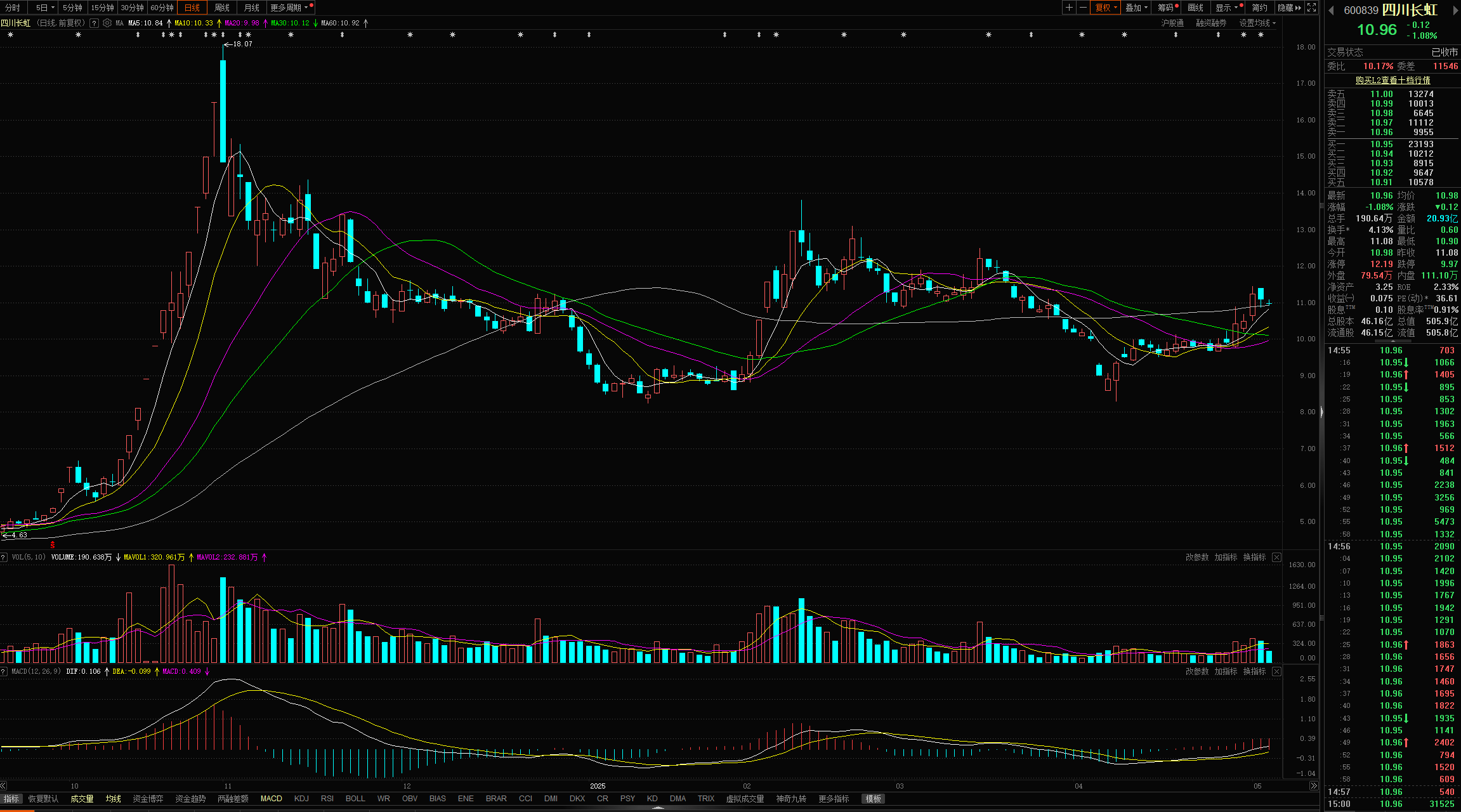Click 购买L2查看十档行情 link
Image resolution: width=1461 pixels, height=812 pixels.
coord(1392,80)
